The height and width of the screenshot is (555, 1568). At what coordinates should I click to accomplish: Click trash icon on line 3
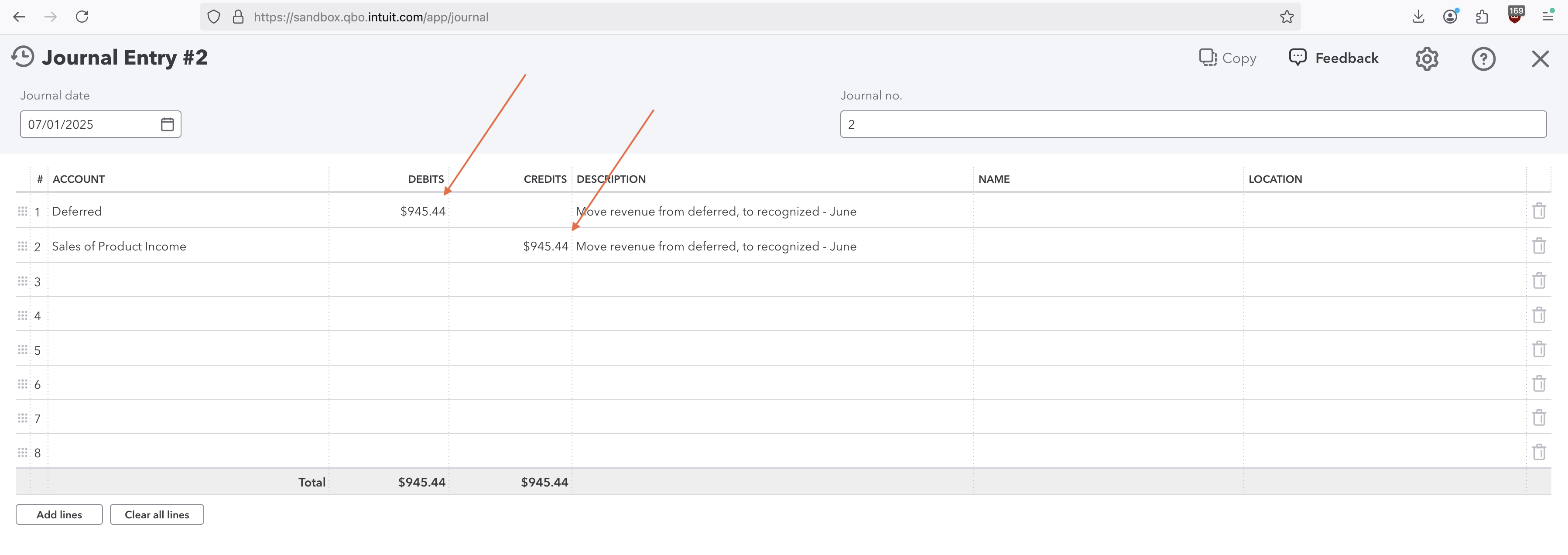coord(1539,280)
